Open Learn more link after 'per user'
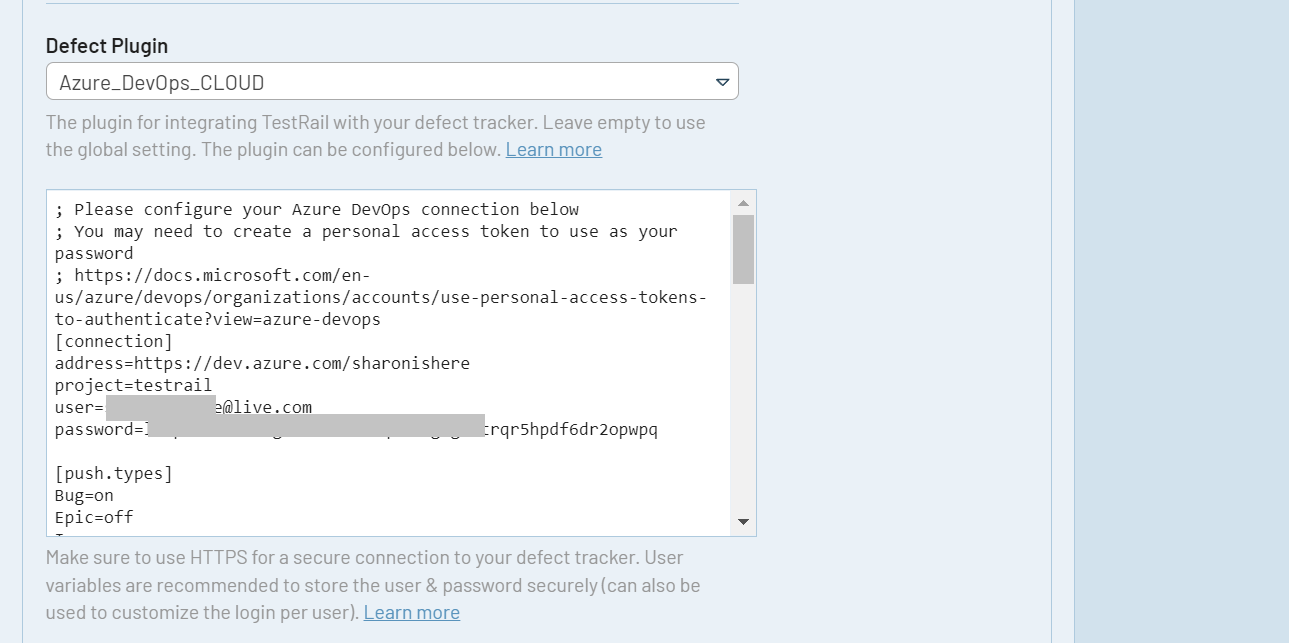The width and height of the screenshot is (1289, 643). (x=411, y=613)
